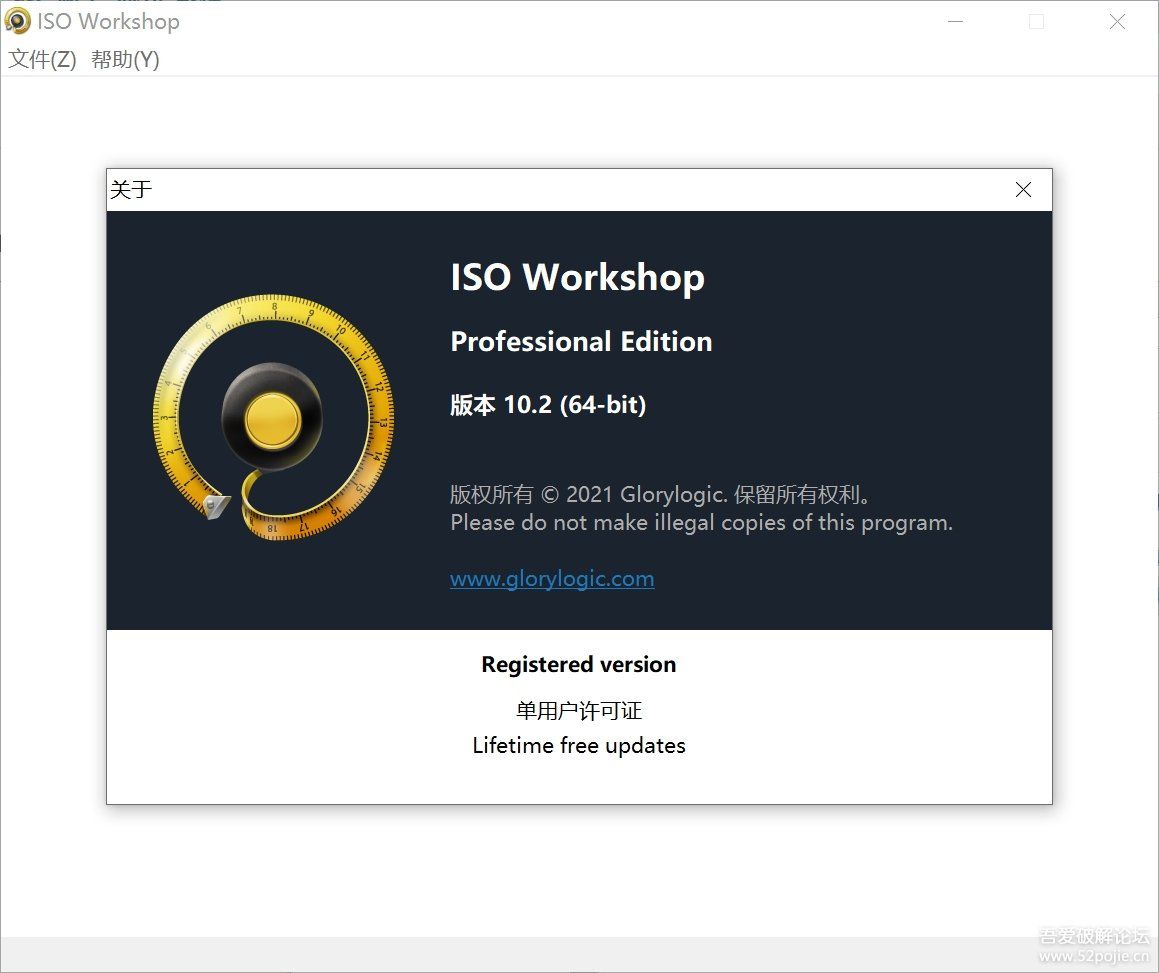Select the 'Professional Edition' label

[x=580, y=341]
